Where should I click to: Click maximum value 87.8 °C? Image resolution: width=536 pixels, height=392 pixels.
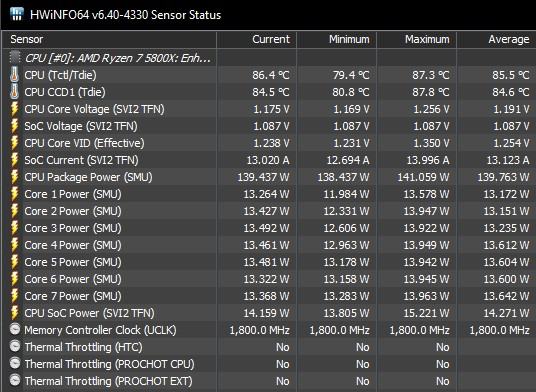[431, 92]
